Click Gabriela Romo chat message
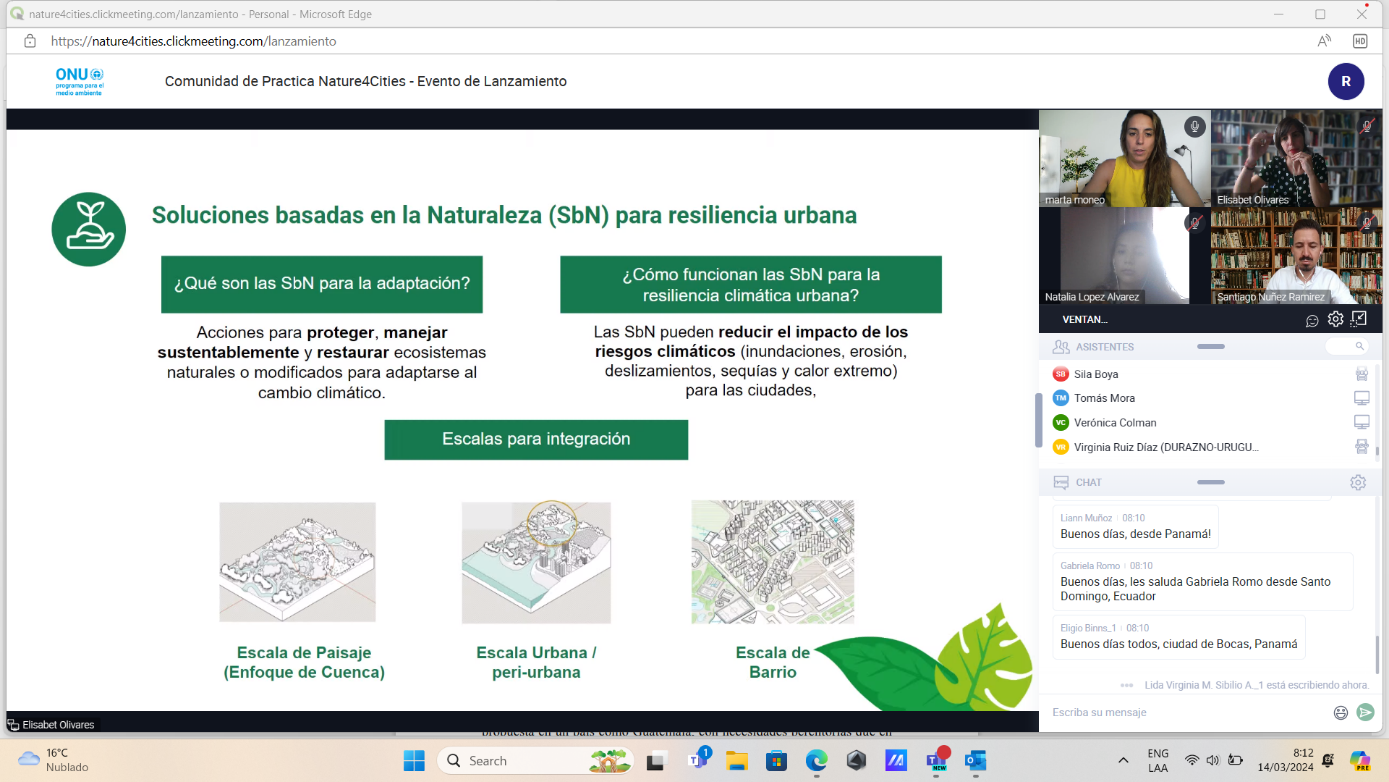 click(x=1203, y=582)
